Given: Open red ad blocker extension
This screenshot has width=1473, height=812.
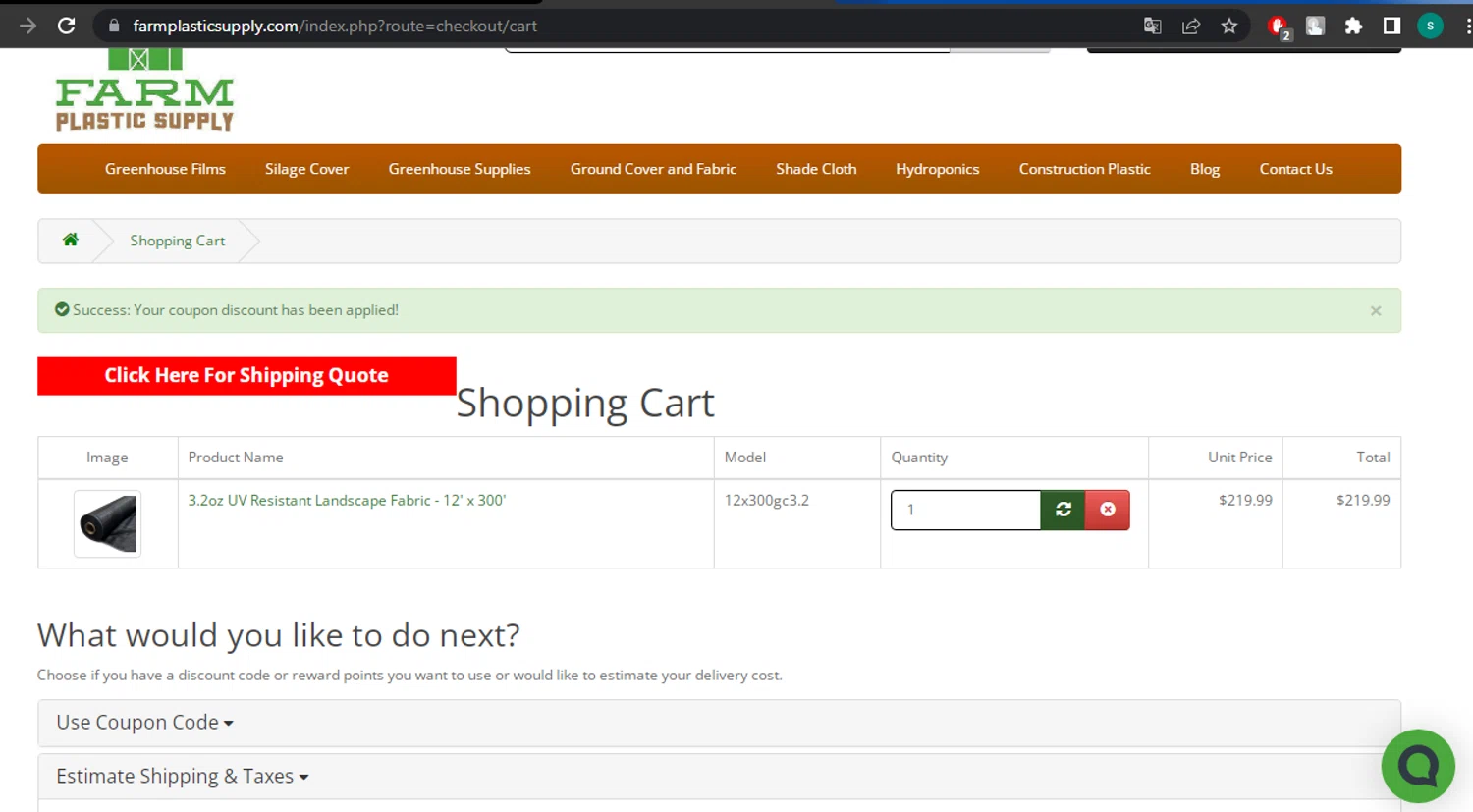Looking at the screenshot, I should tap(1279, 27).
